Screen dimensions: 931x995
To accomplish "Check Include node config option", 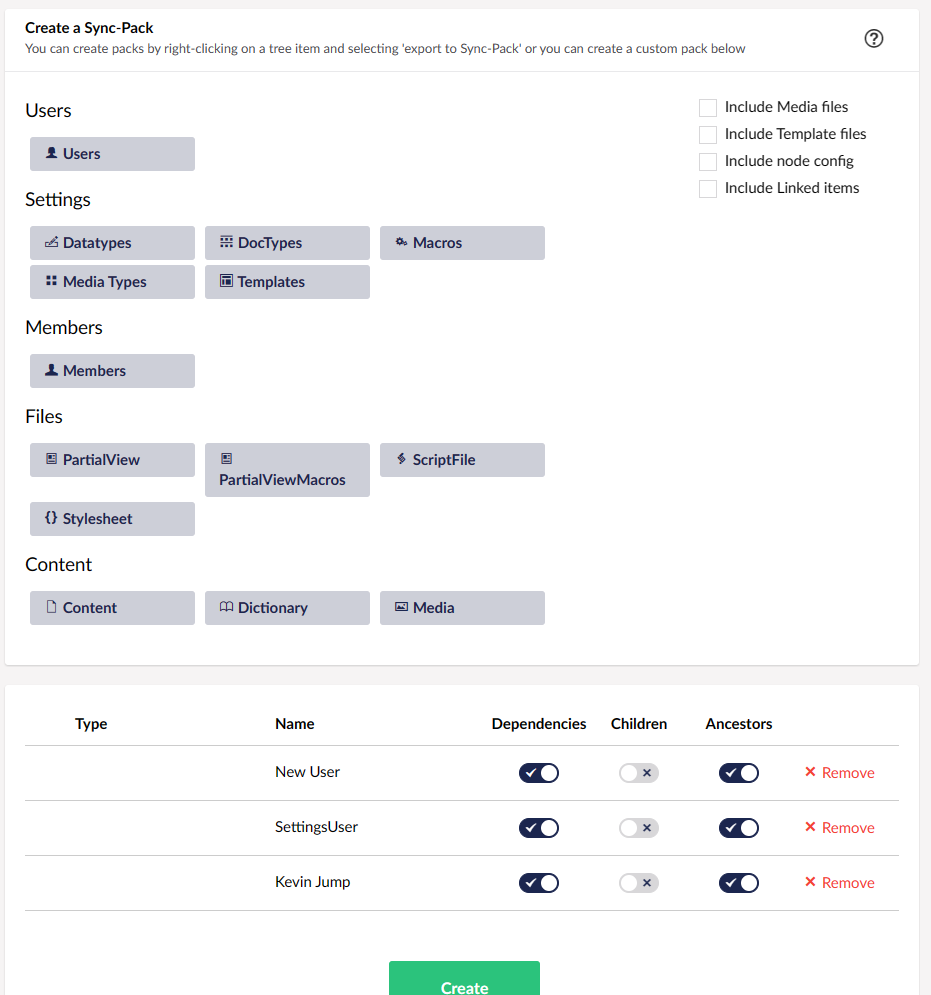I will point(708,161).
